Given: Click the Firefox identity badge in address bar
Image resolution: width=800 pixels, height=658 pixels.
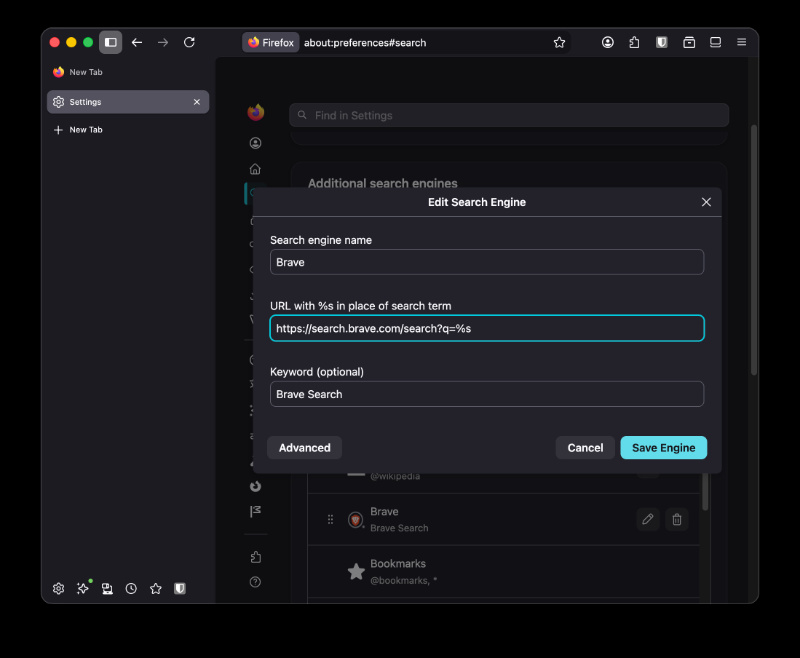Looking at the screenshot, I should 271,42.
